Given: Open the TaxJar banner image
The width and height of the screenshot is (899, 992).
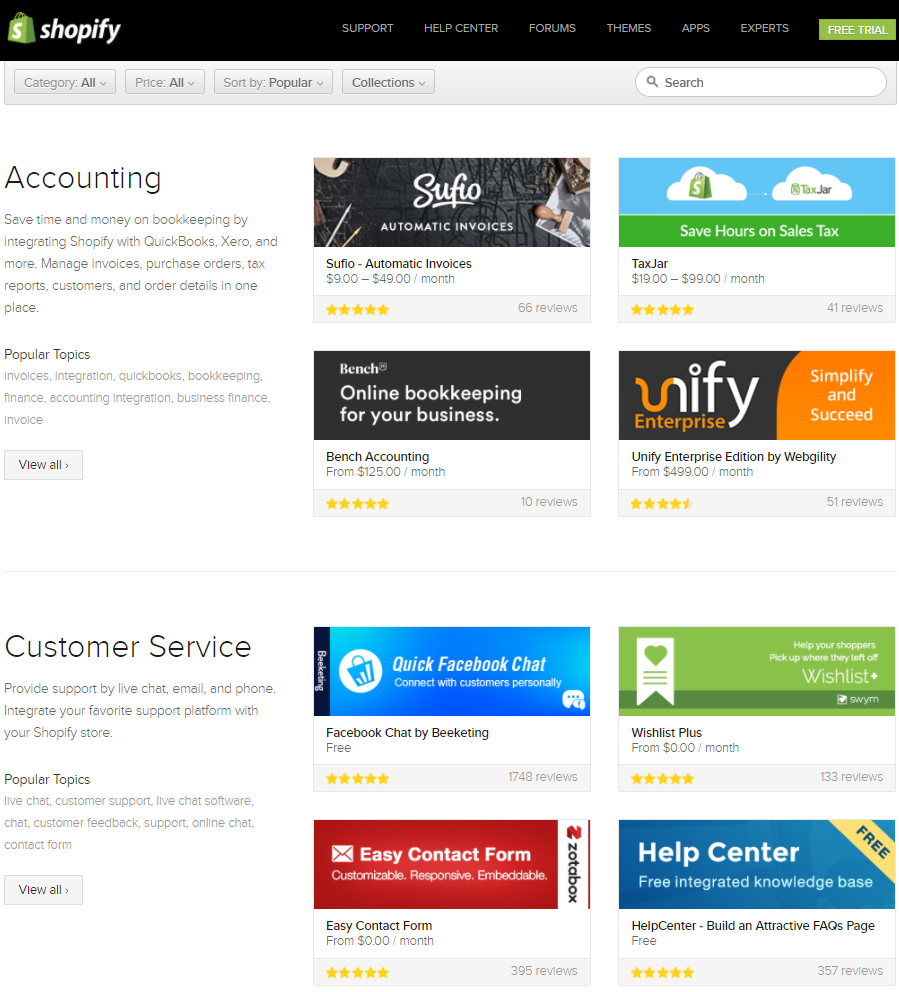Looking at the screenshot, I should point(757,202).
